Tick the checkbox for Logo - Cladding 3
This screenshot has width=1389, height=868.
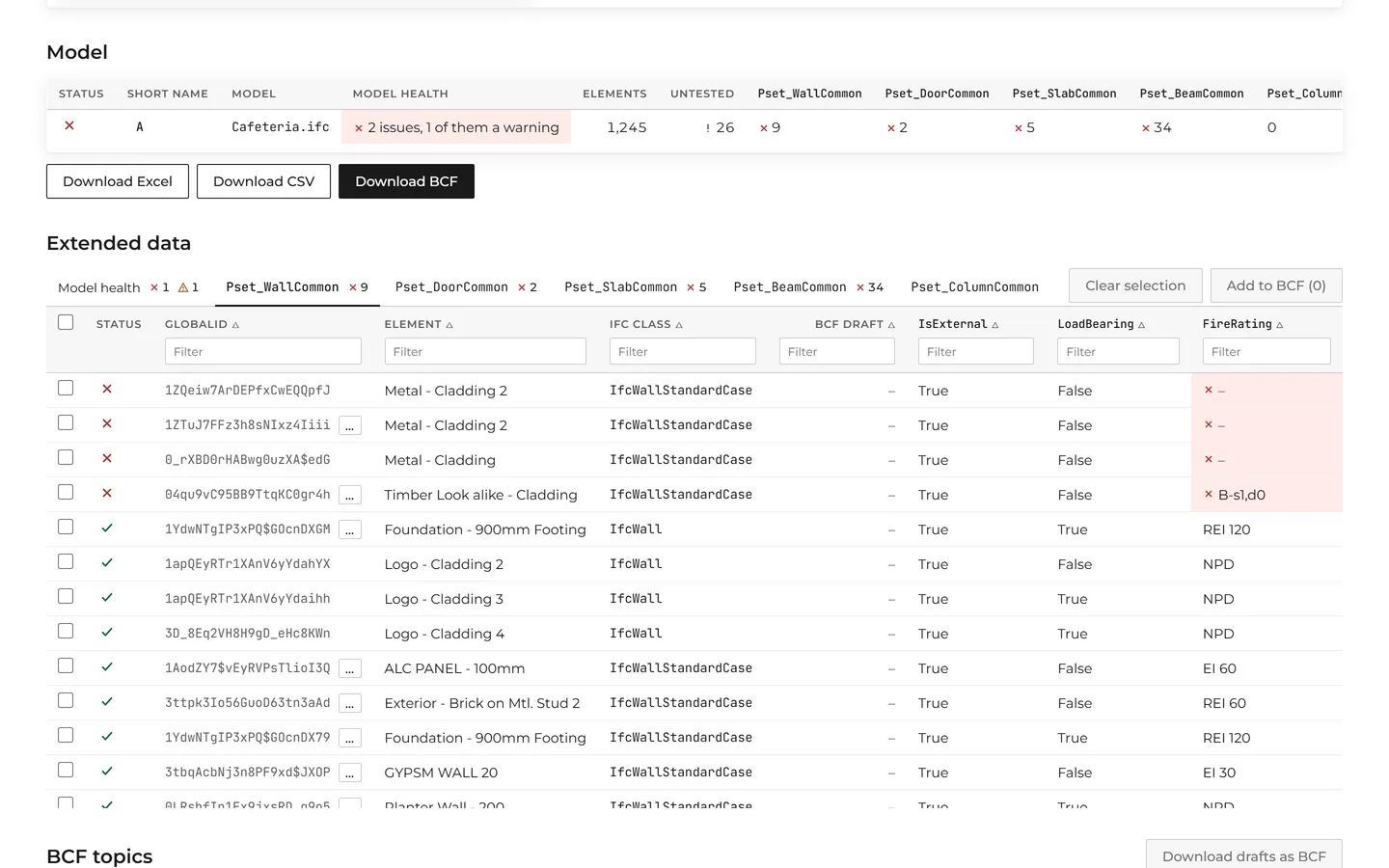click(66, 596)
